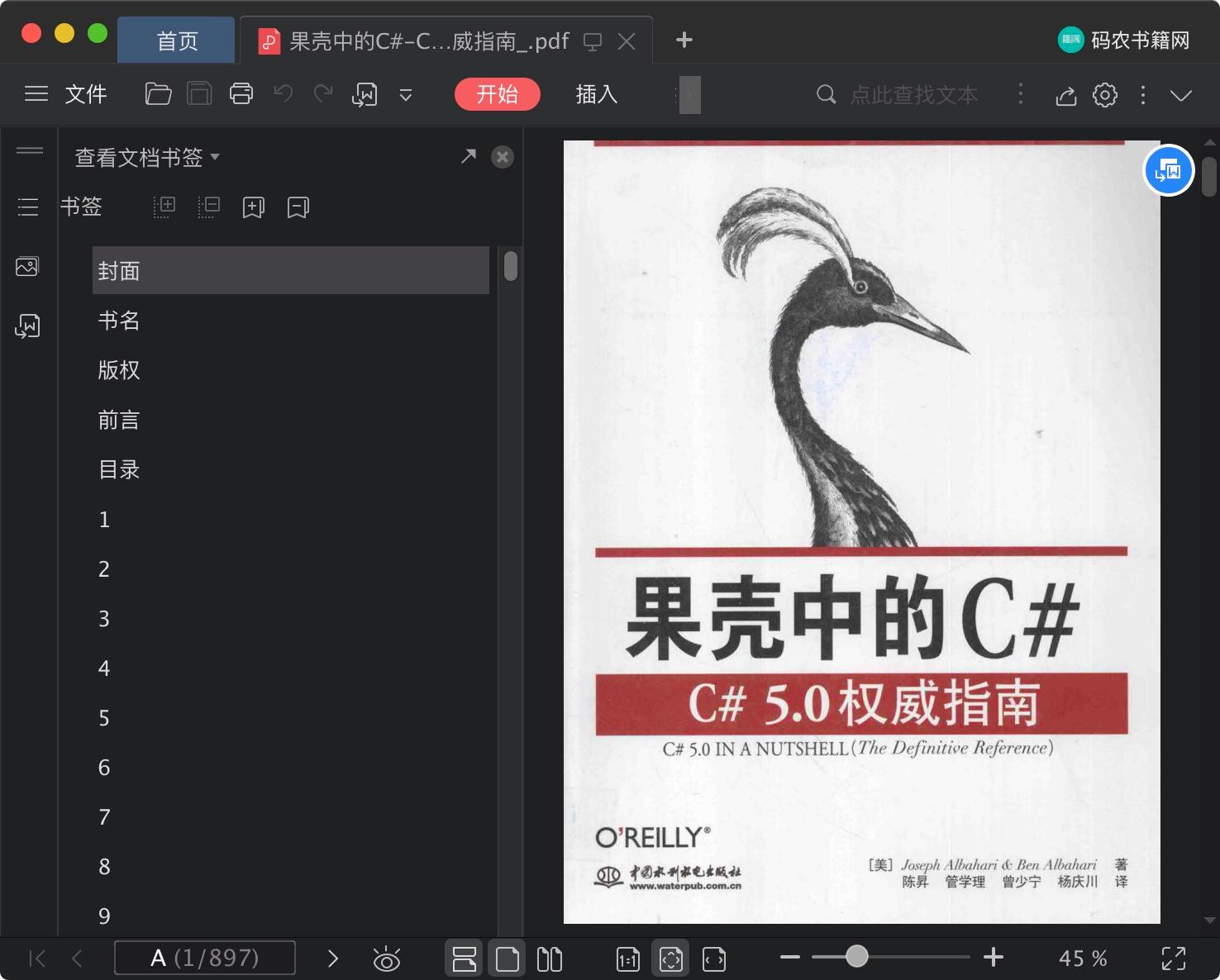Screen dimensions: 1220x980
Task: Toggle continuous scroll view
Action: click(x=465, y=959)
